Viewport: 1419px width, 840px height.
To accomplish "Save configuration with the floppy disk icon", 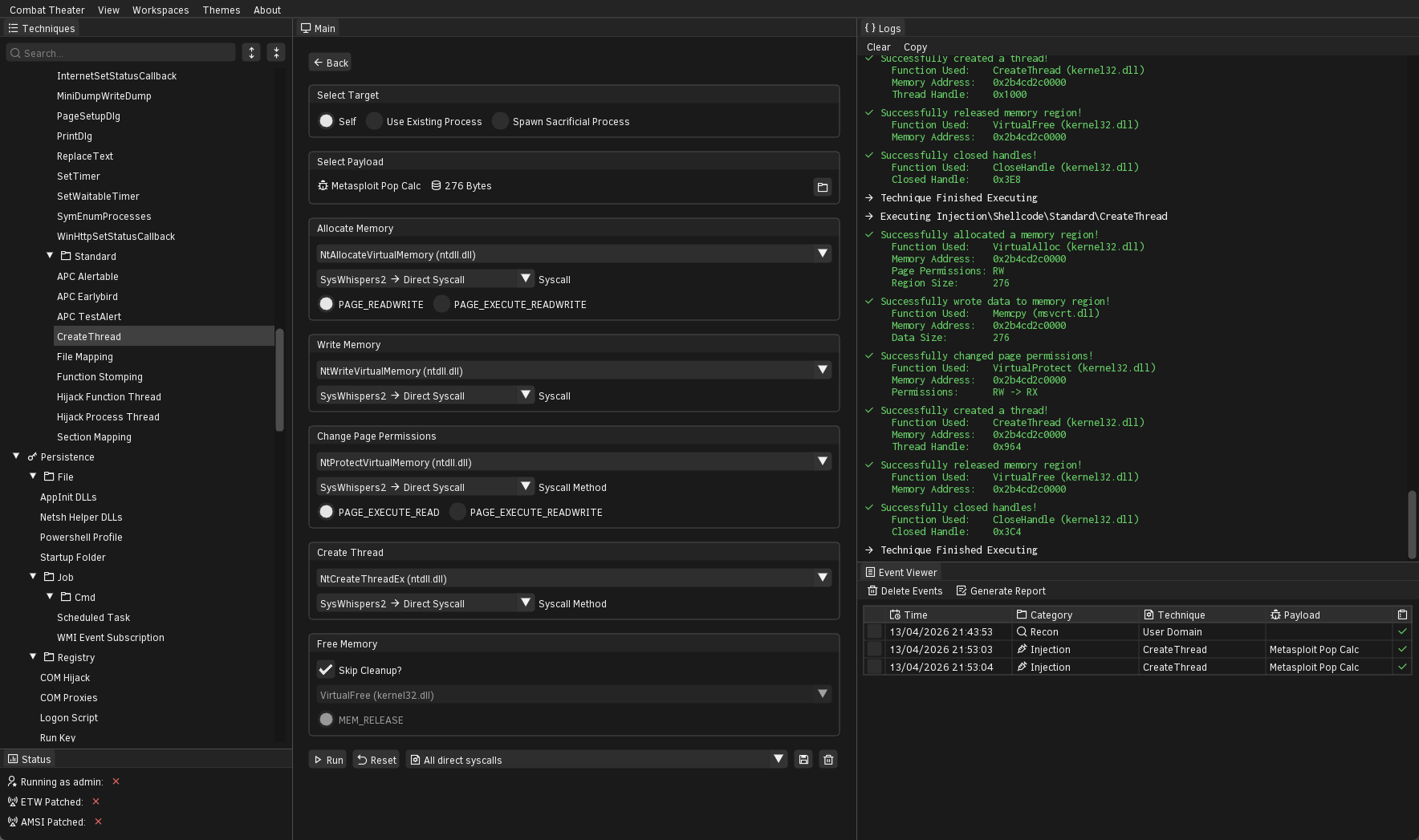I will click(x=803, y=759).
